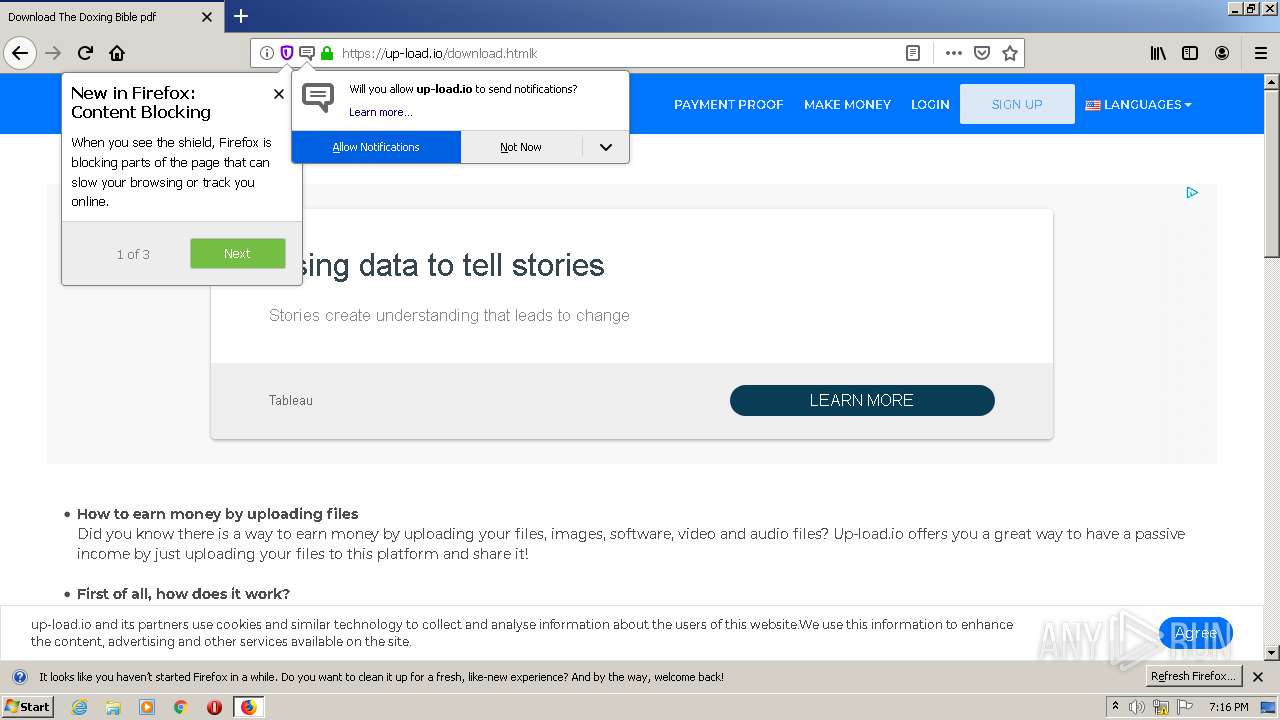Click heading How to earn money by uploading files
This screenshot has height=720, width=1280.
[x=217, y=513]
